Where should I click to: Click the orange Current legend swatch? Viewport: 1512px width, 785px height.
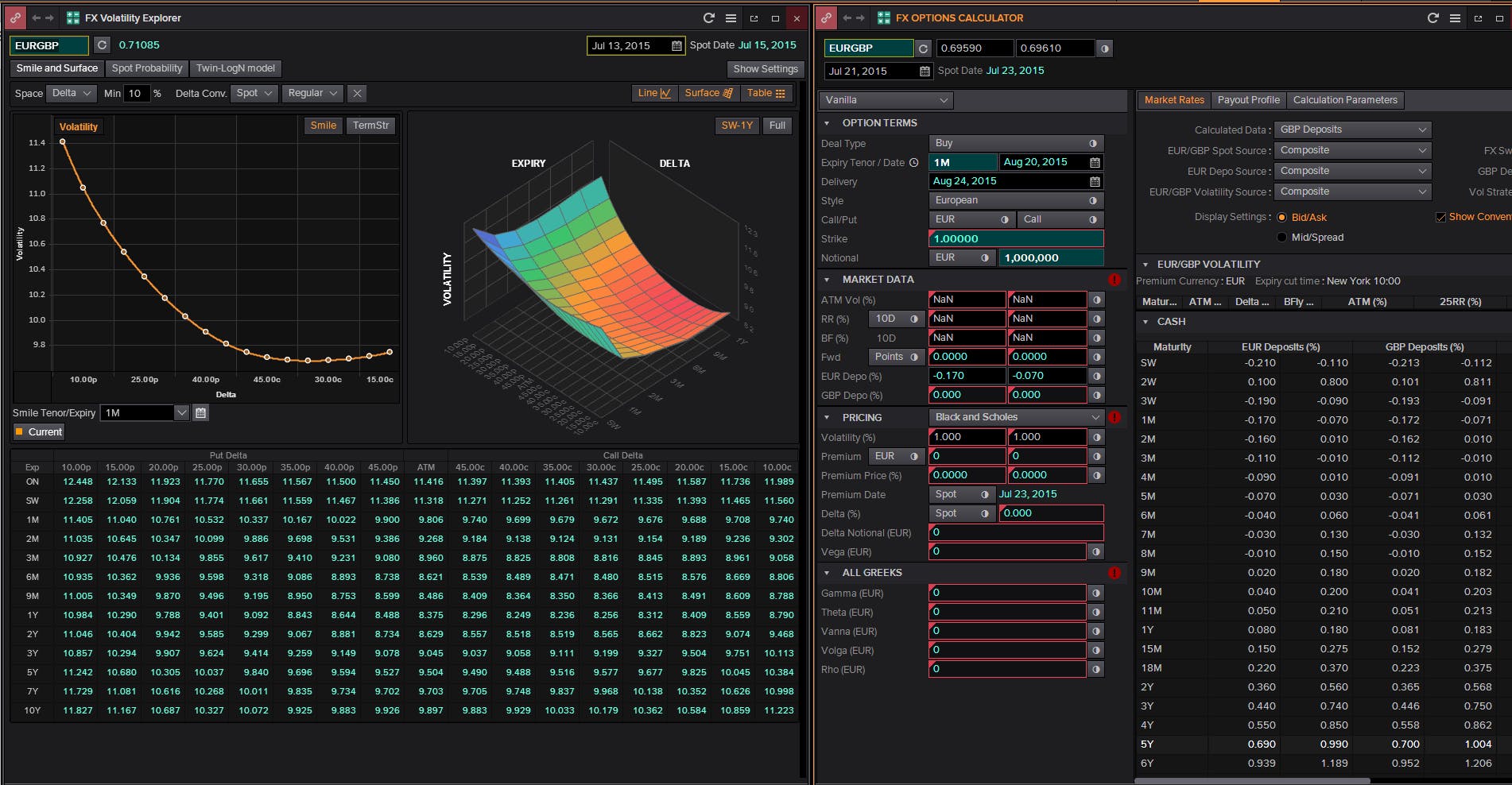click(19, 432)
